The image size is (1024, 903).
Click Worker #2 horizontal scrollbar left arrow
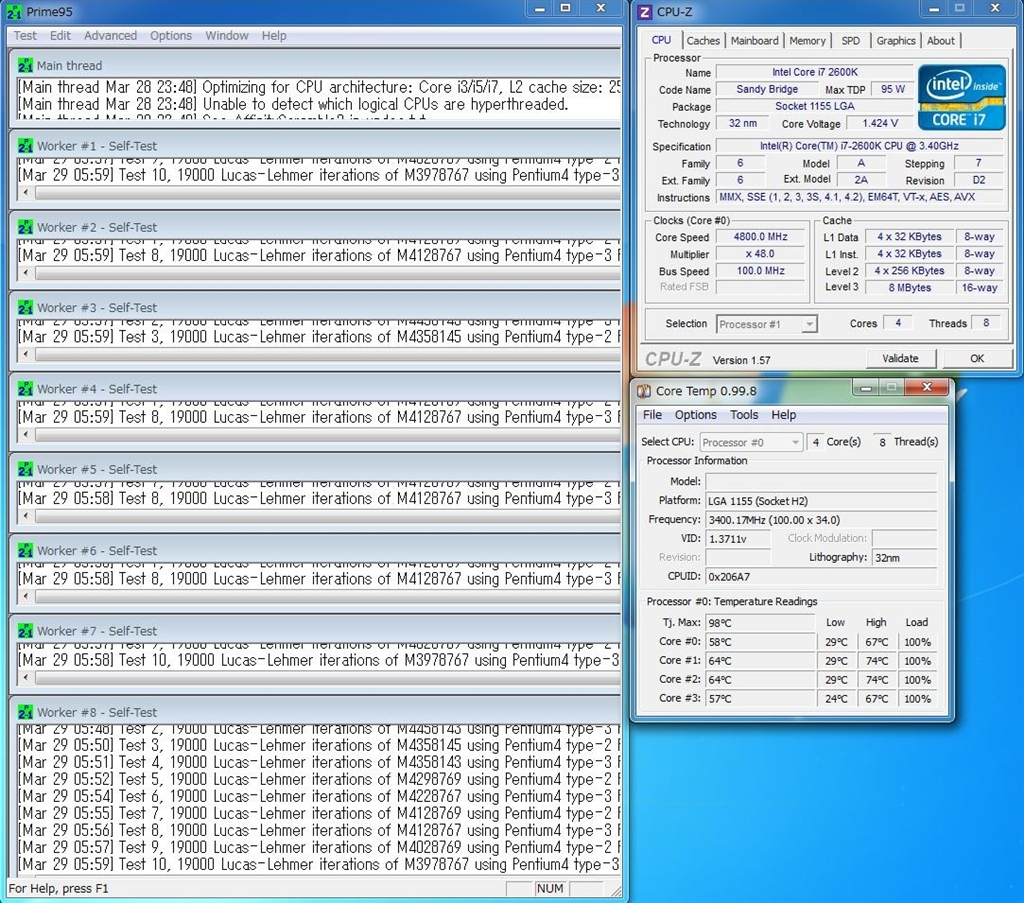(x=25, y=274)
